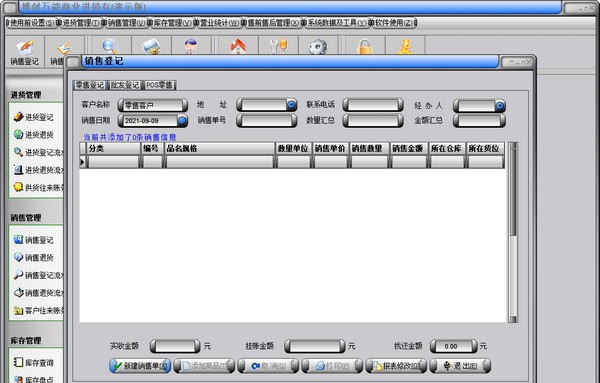Open 进货退货 in the sidebar
600x383 pixels.
[x=34, y=135]
